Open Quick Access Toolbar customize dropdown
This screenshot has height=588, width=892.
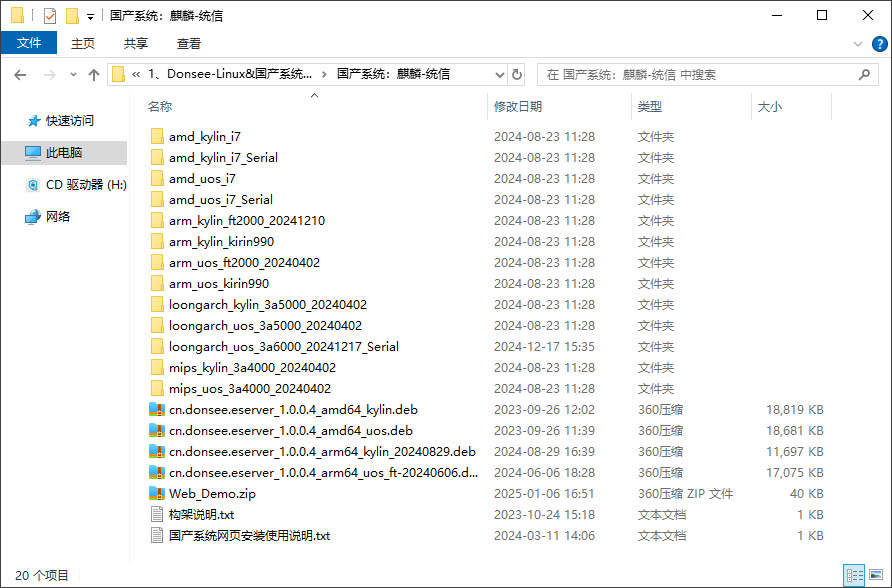click(90, 16)
